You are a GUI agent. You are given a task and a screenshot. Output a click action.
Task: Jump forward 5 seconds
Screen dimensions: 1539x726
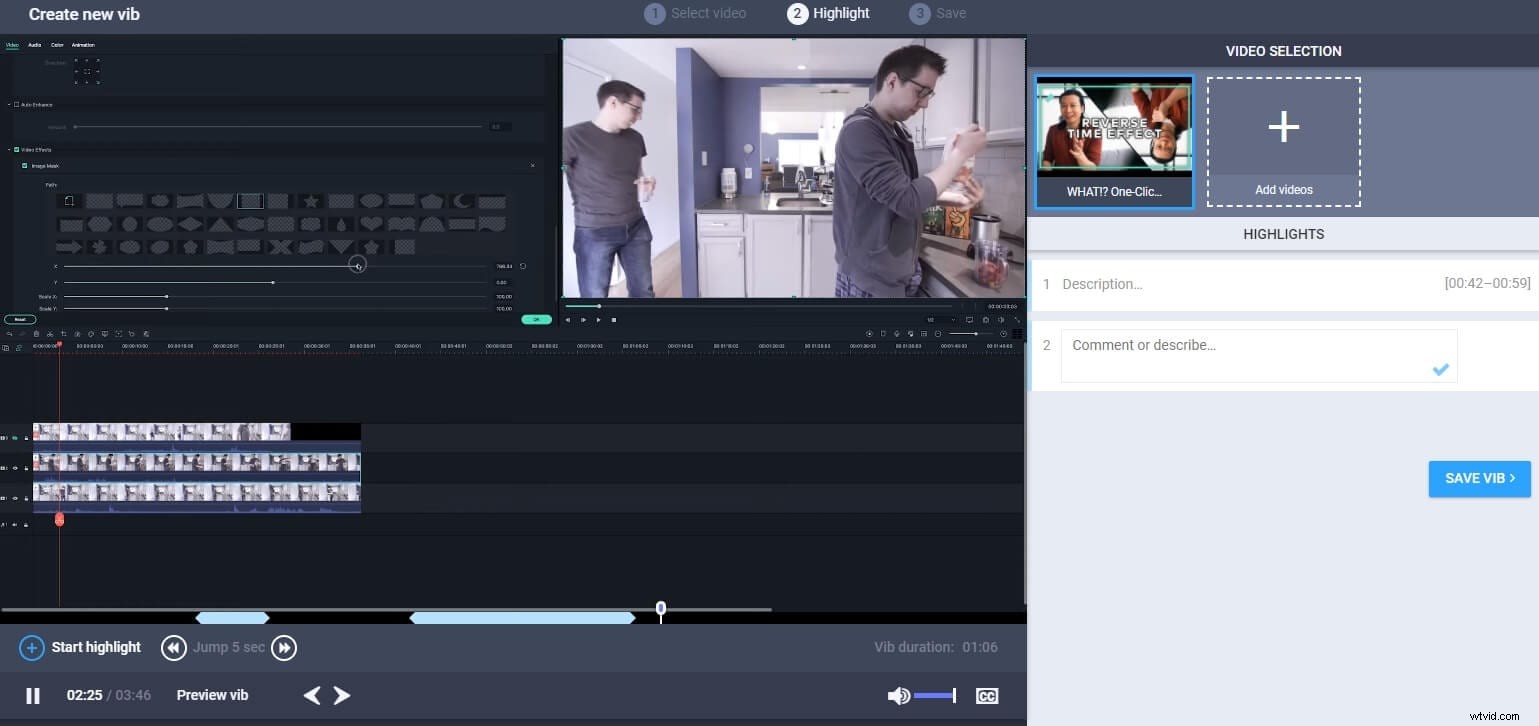click(284, 648)
